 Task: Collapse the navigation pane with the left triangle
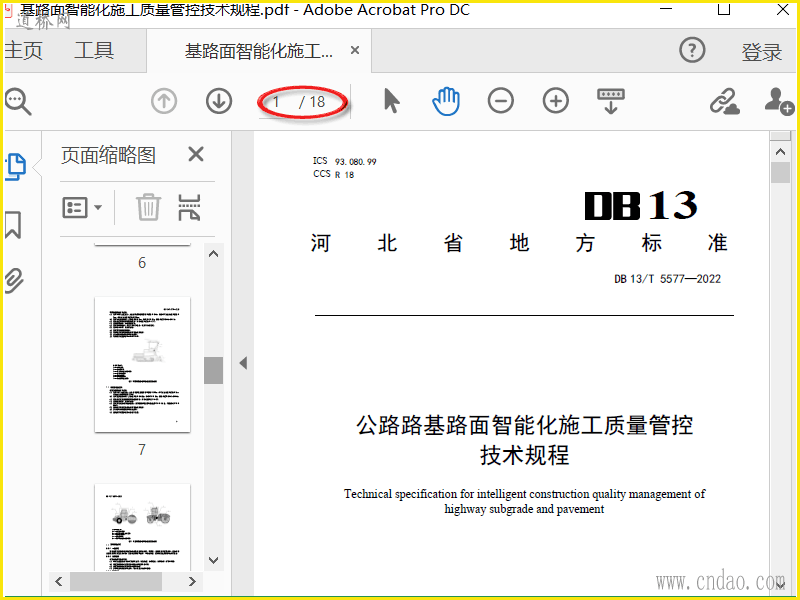243,363
